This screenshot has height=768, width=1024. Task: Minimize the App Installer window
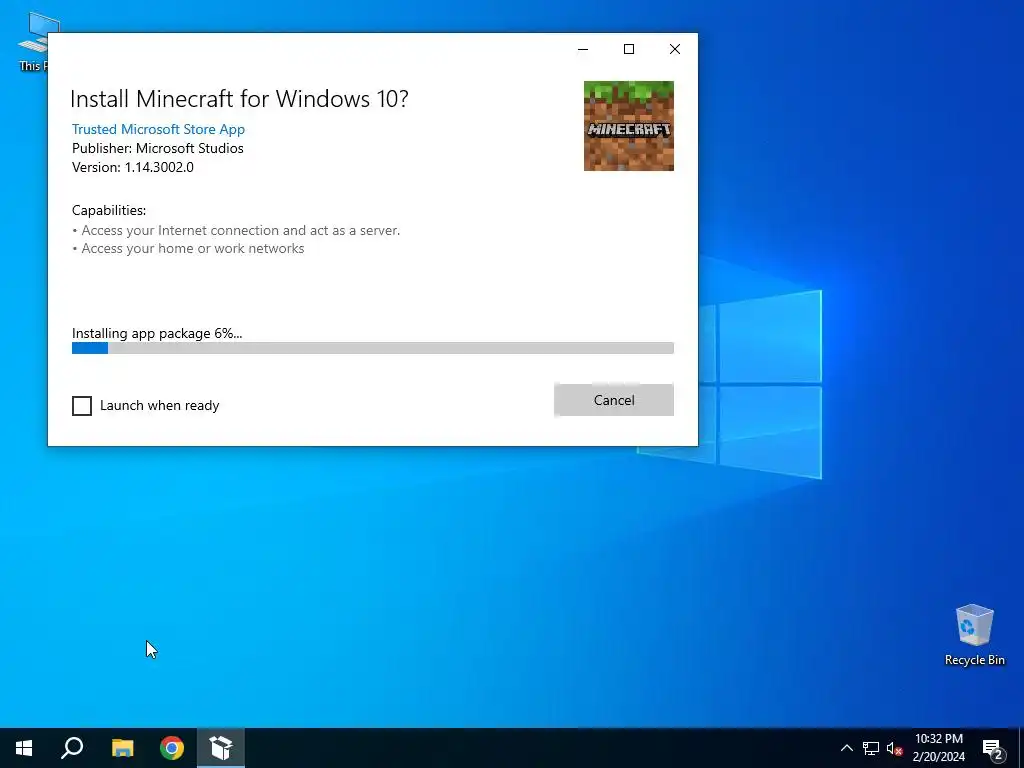583,49
